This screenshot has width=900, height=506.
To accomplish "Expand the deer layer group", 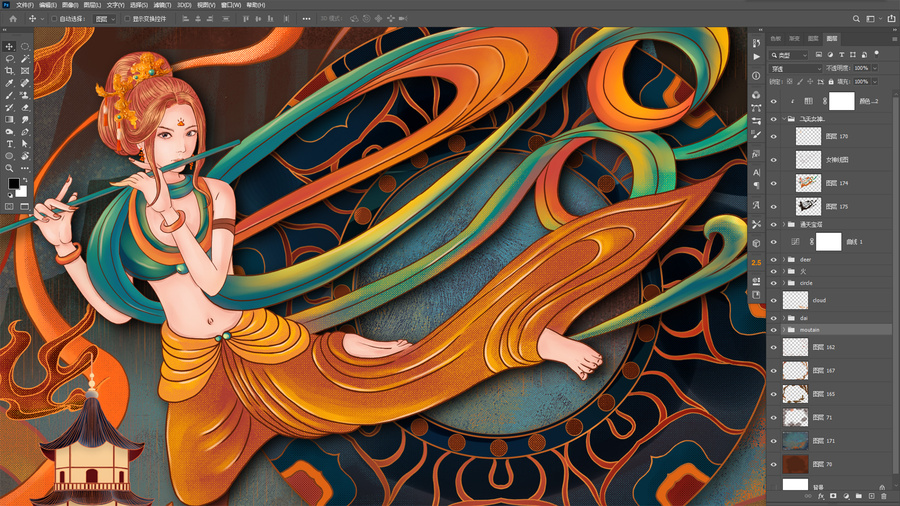I will [x=783, y=260].
